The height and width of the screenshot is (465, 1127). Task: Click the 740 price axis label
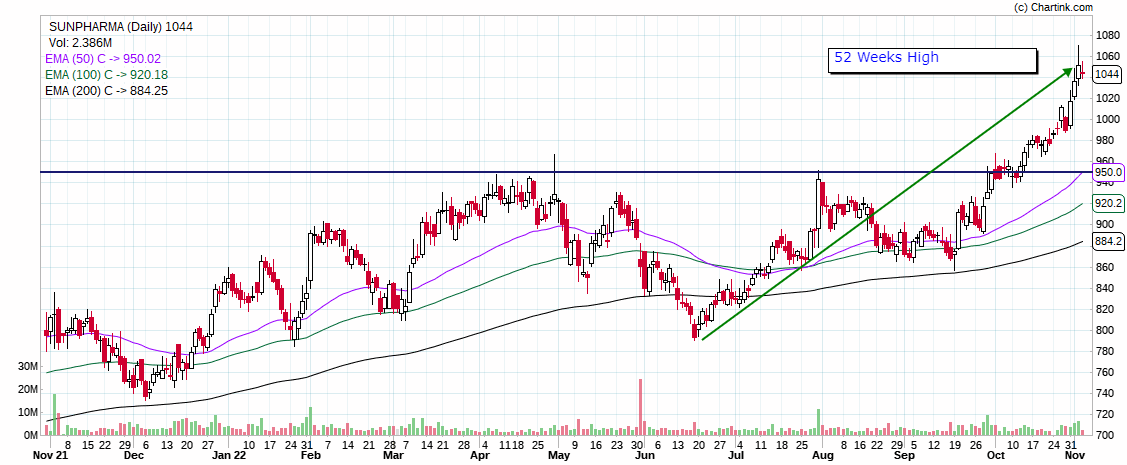(x=1104, y=394)
